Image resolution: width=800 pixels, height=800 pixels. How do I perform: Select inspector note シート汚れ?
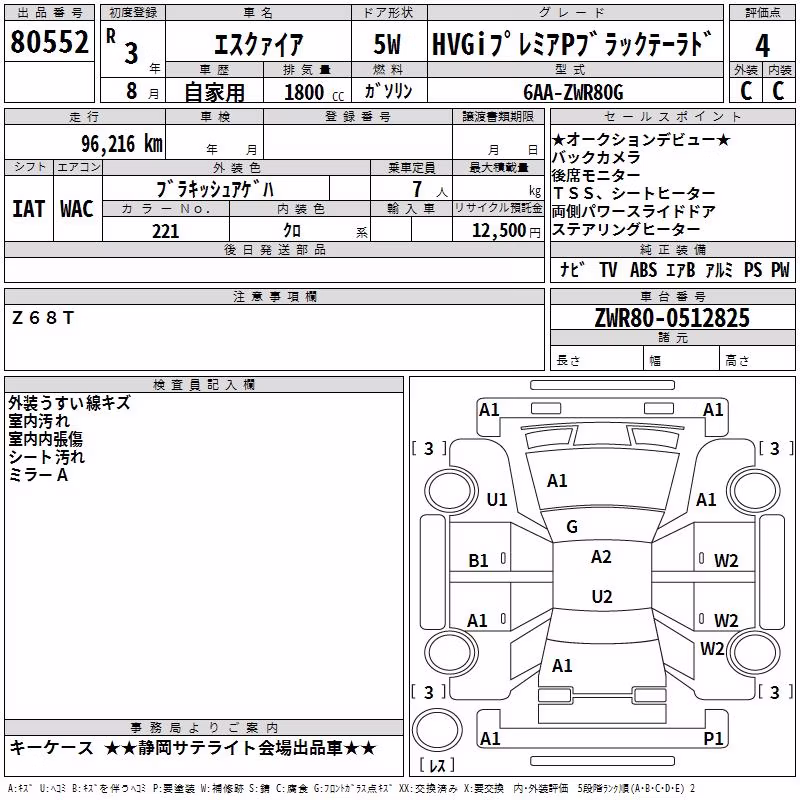pyautogui.click(x=46, y=457)
